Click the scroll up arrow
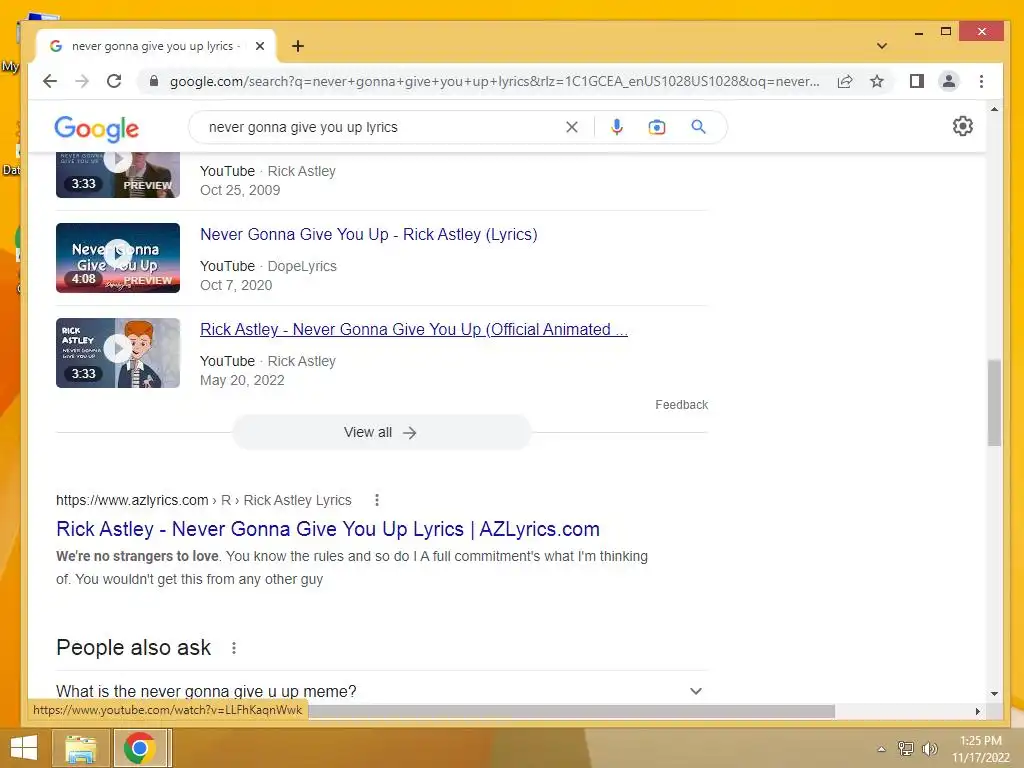This screenshot has width=1024, height=768. pos(994,110)
